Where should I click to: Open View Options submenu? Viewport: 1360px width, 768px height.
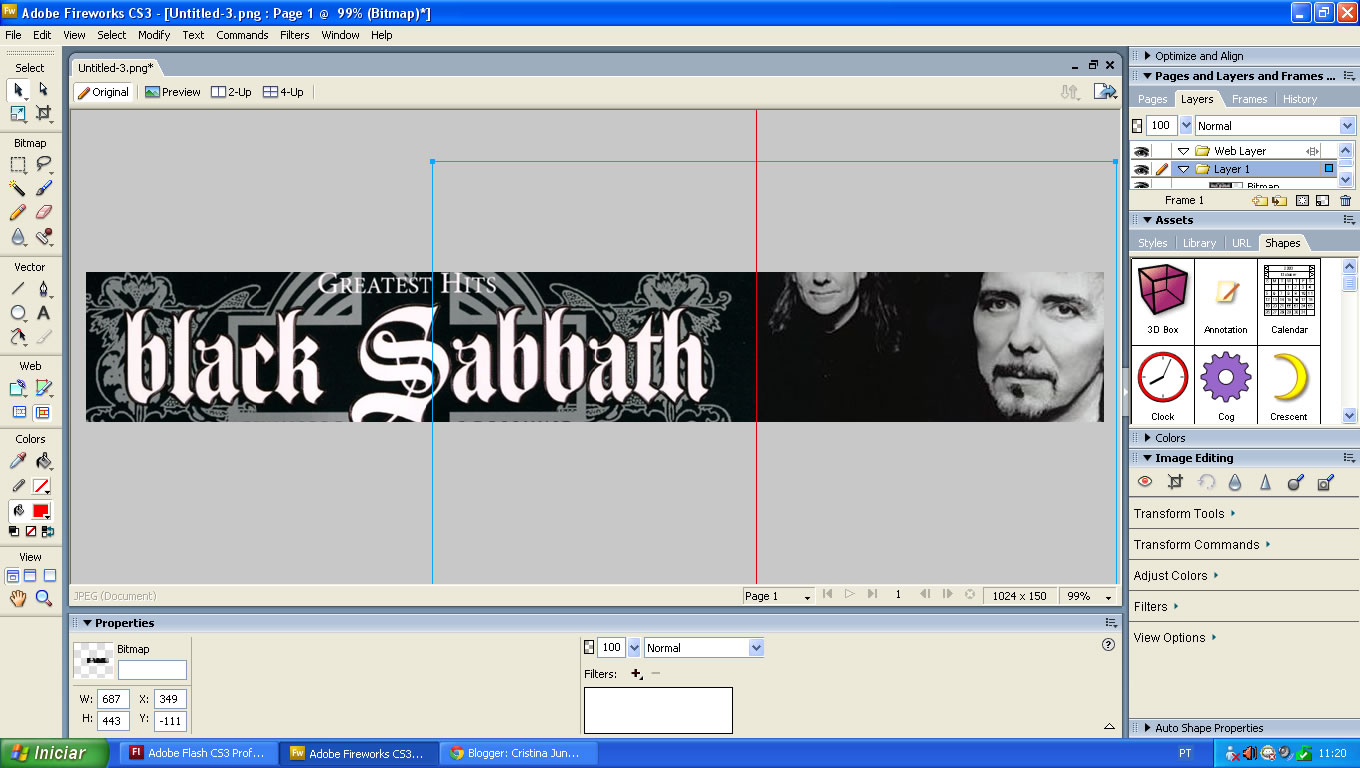coord(1175,637)
